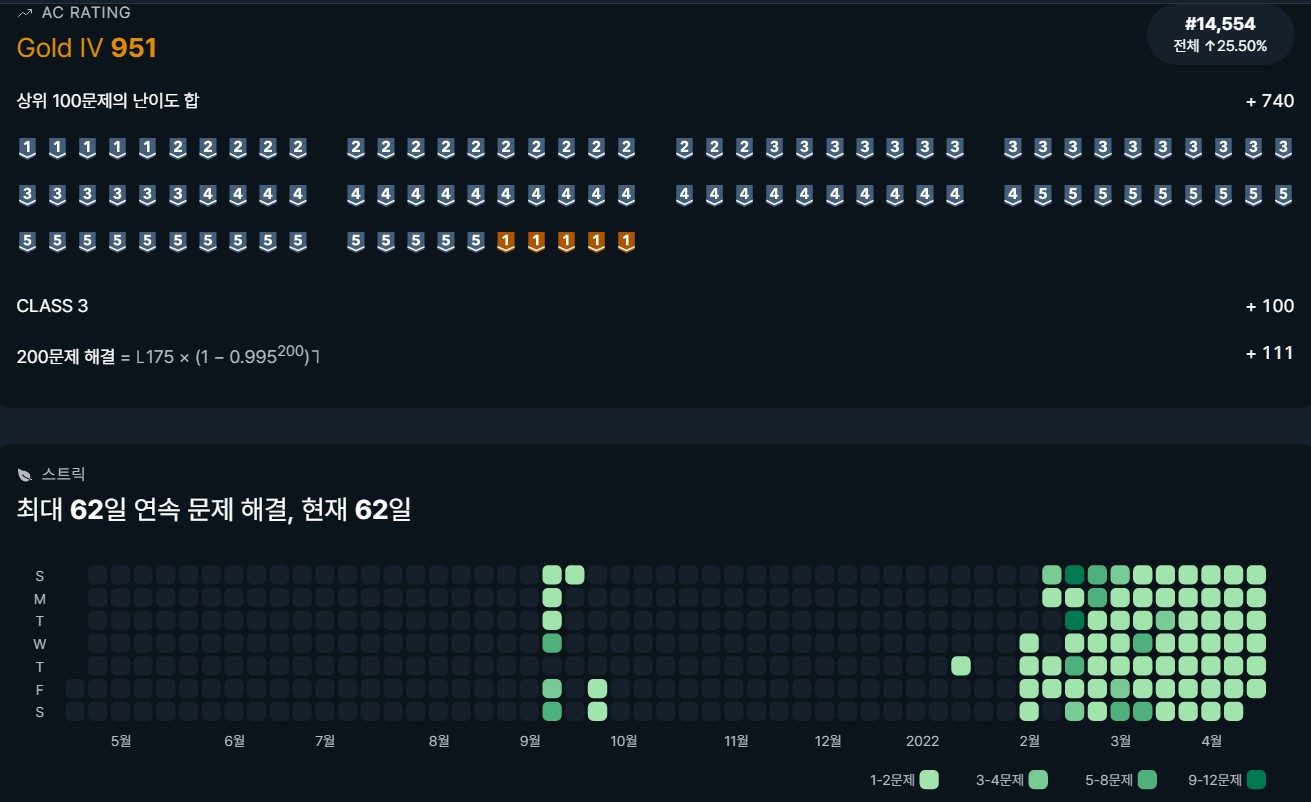
Task: Click the + 740 score value
Action: point(1270,101)
